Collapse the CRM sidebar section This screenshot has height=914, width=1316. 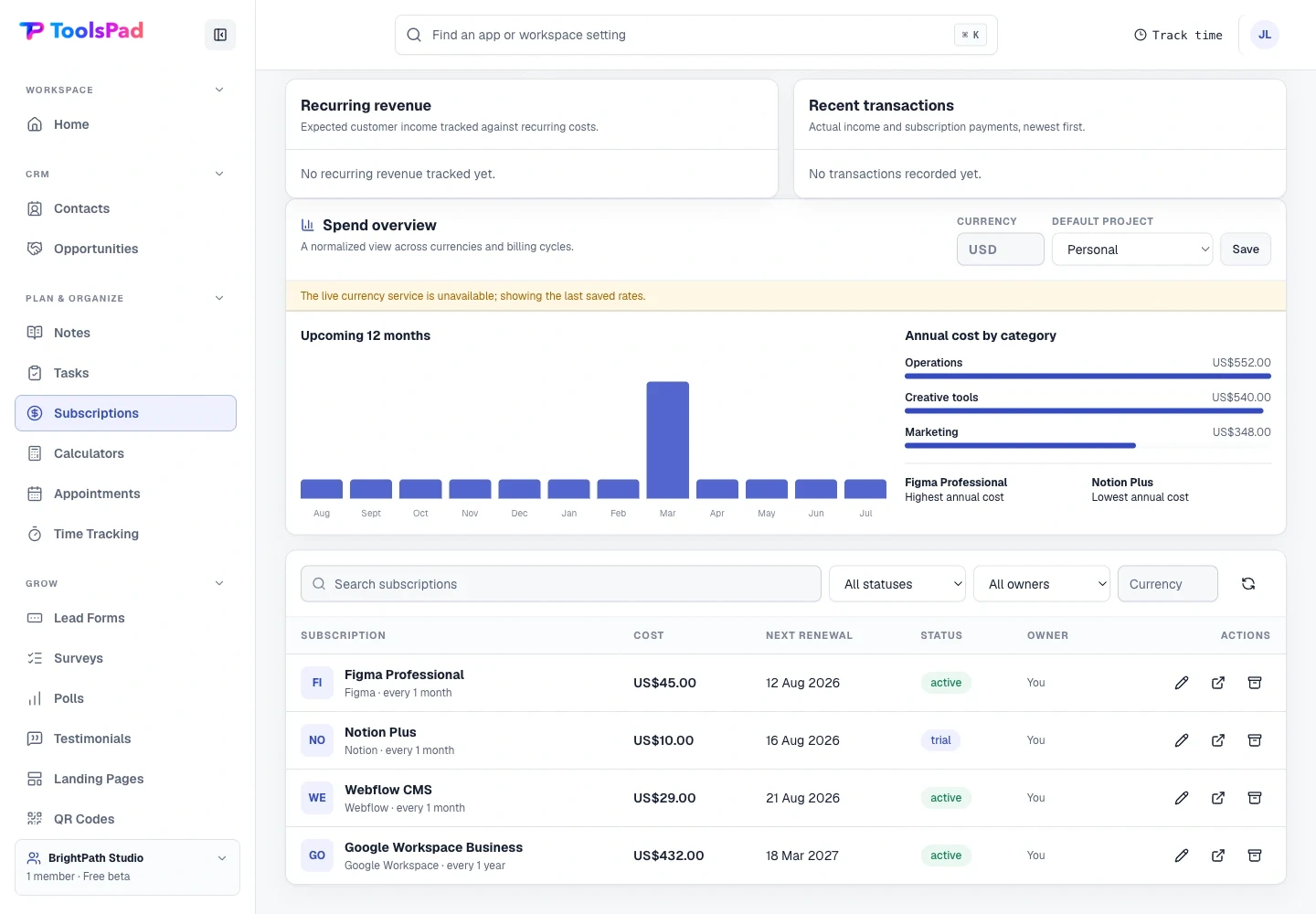(219, 174)
